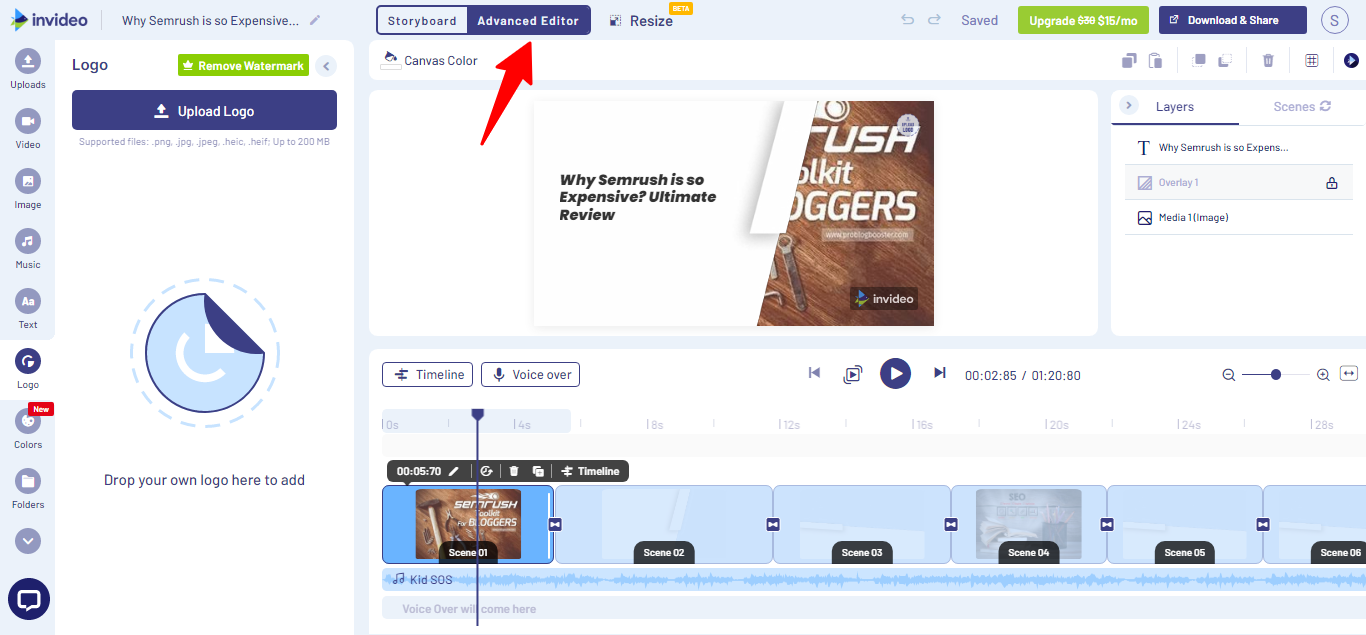Viewport: 1366px width, 635px height.
Task: Open Scene 01 popup Timeline option
Action: point(590,471)
